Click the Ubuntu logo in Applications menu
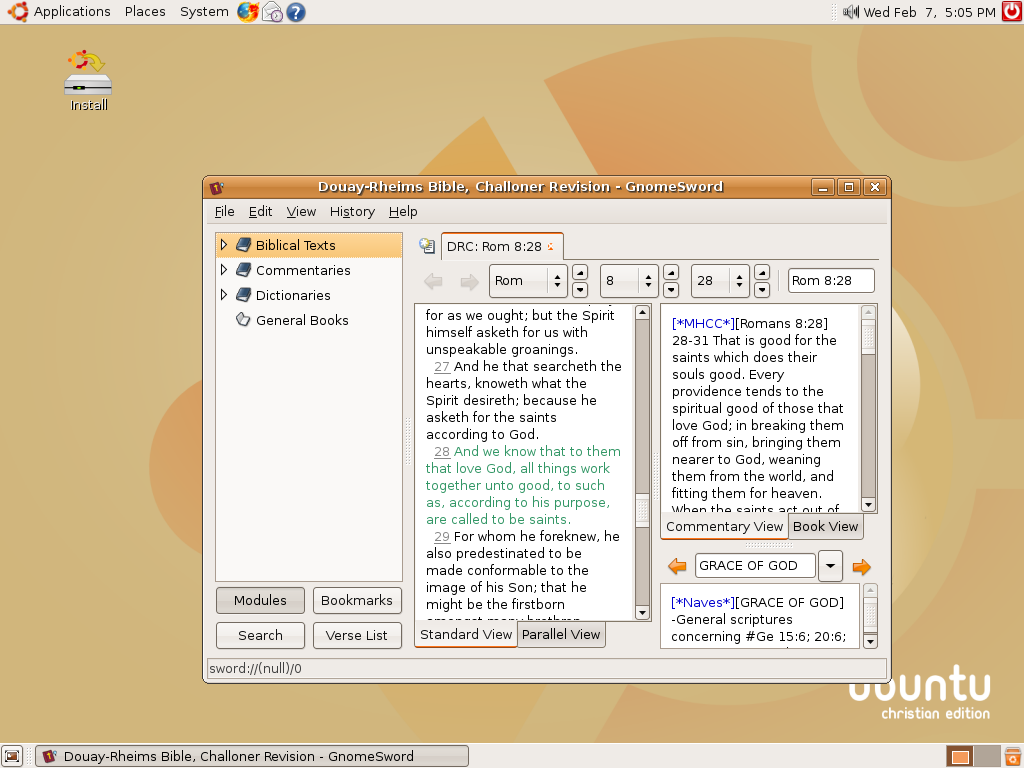Image resolution: width=1024 pixels, height=768 pixels. tap(17, 12)
